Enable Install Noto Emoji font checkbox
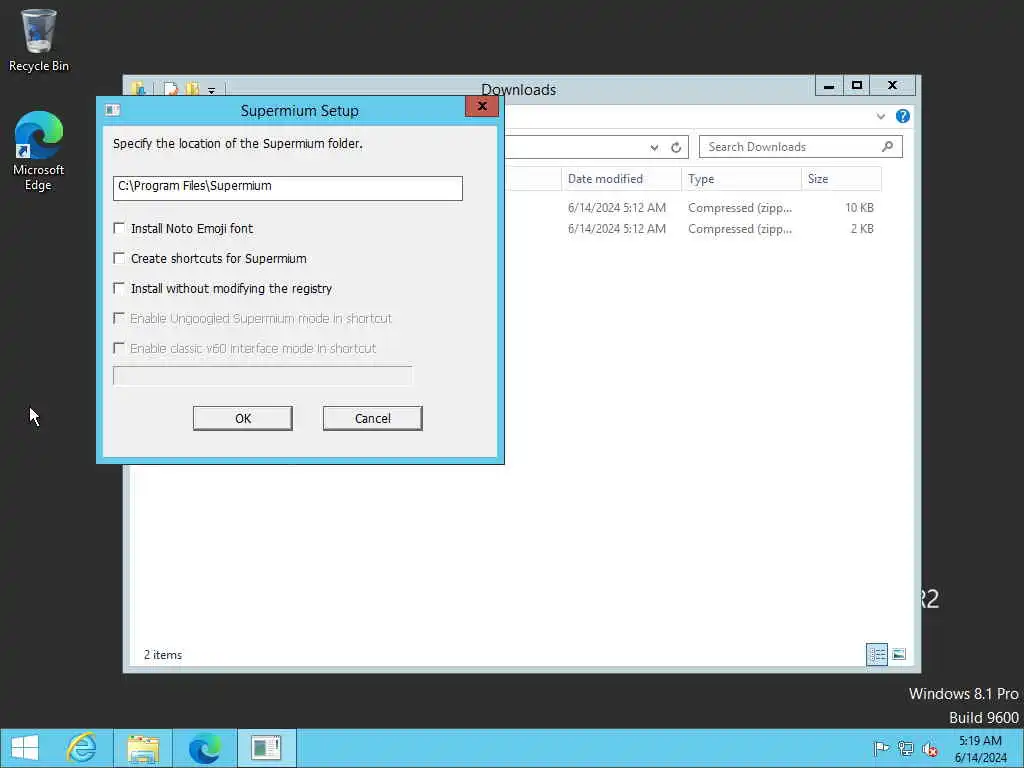This screenshot has width=1024, height=768. coord(119,228)
